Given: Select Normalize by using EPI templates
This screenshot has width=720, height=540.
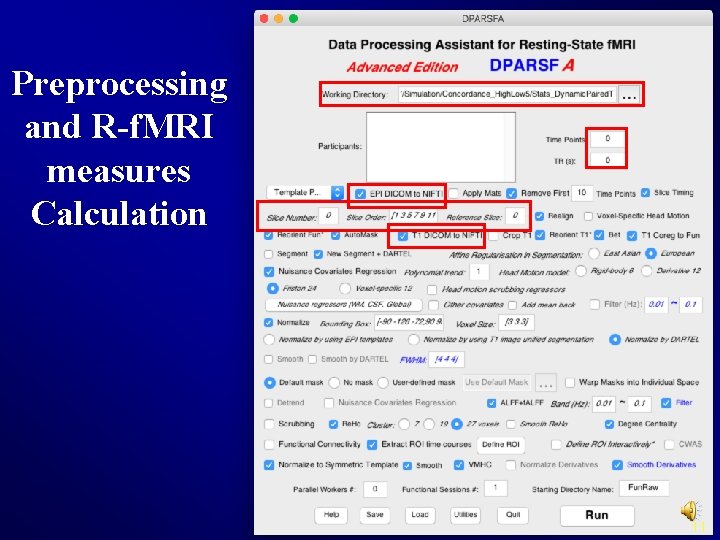Looking at the screenshot, I should tap(269, 340).
